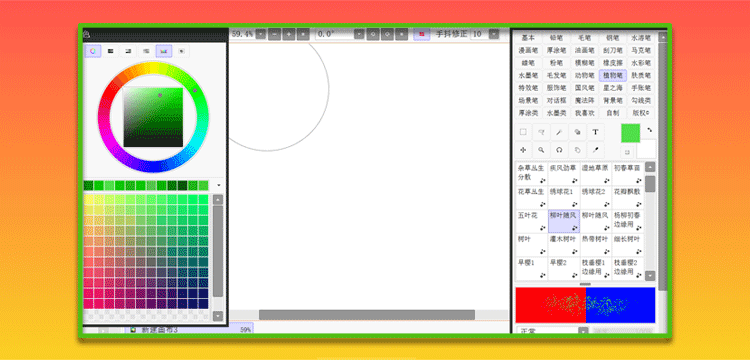The width and height of the screenshot is (750, 360).
Task: Open the 手抖修正 stabilizer value dropdown
Action: 494,34
